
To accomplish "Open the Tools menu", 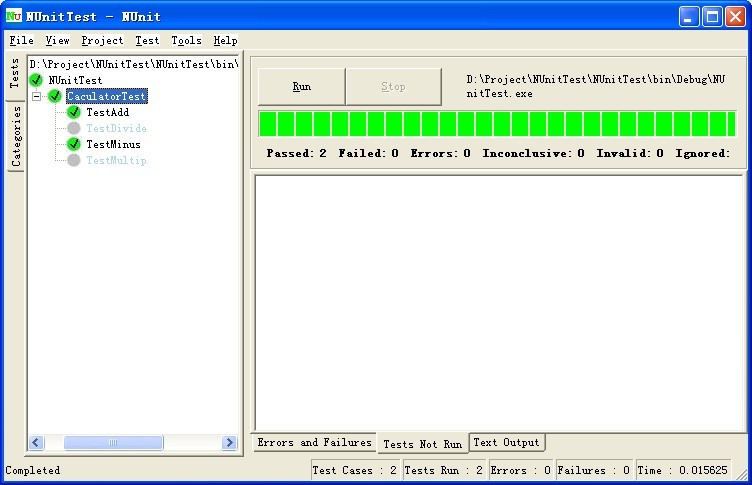I will 186,41.
